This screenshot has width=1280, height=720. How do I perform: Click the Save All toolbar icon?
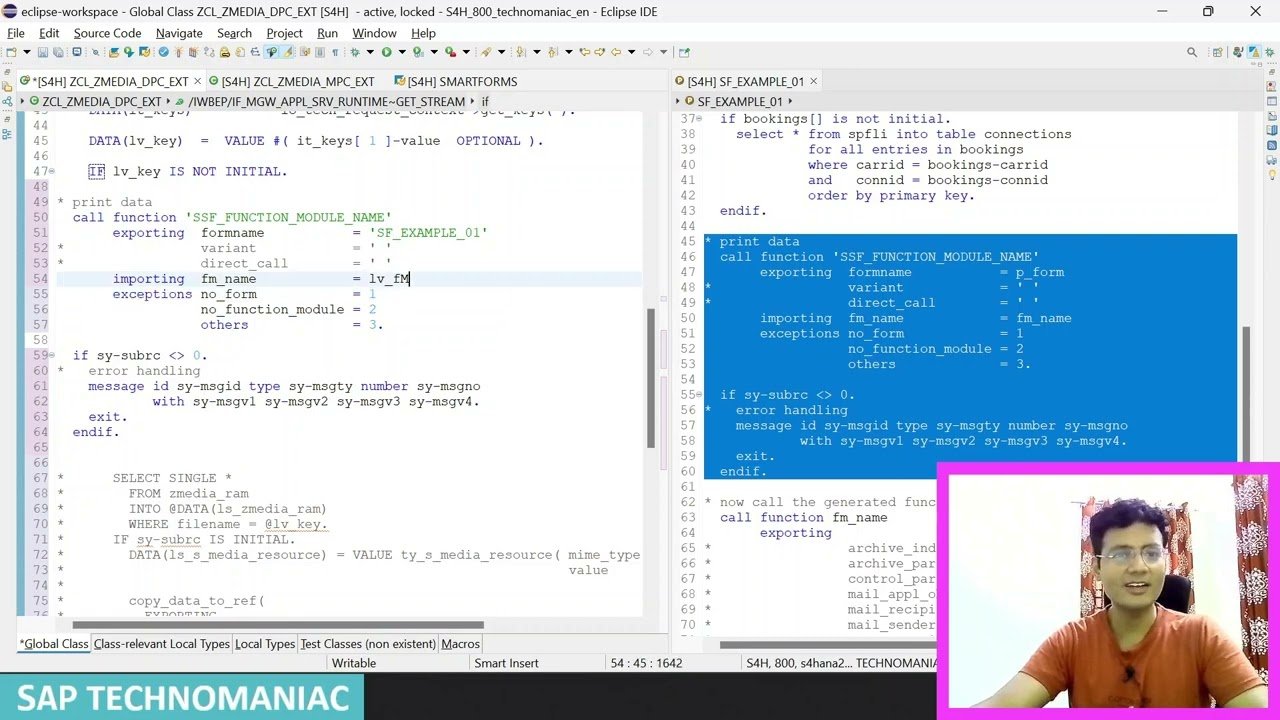[x=58, y=52]
